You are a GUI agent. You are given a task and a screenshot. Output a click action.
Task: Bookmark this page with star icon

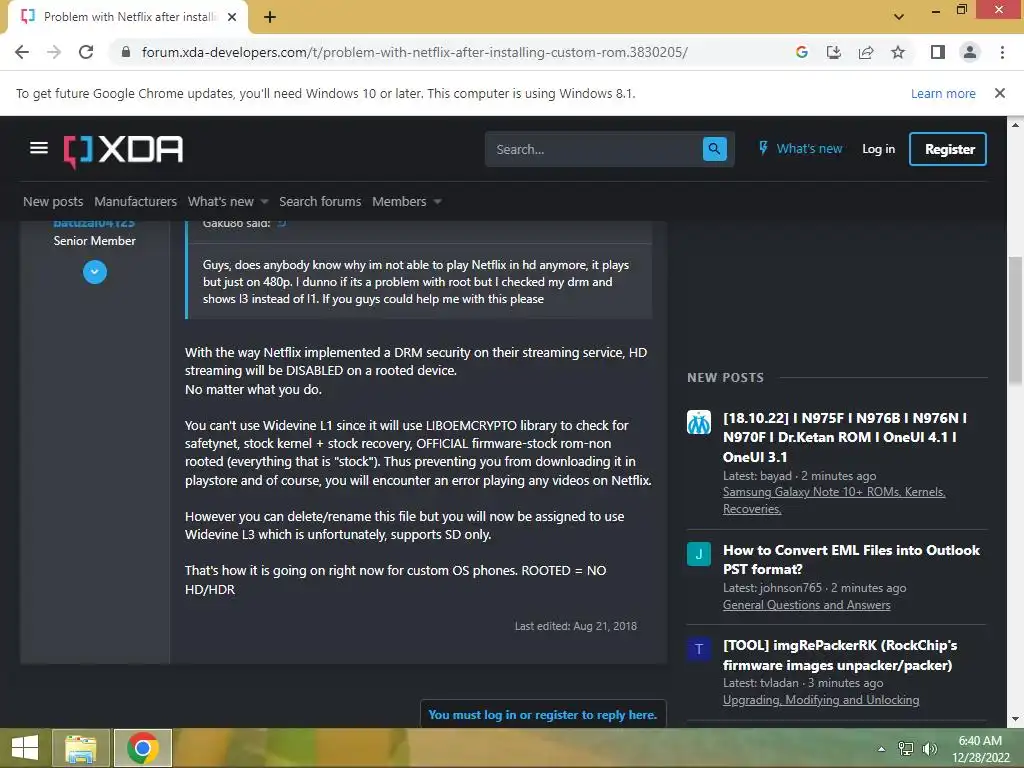898,52
